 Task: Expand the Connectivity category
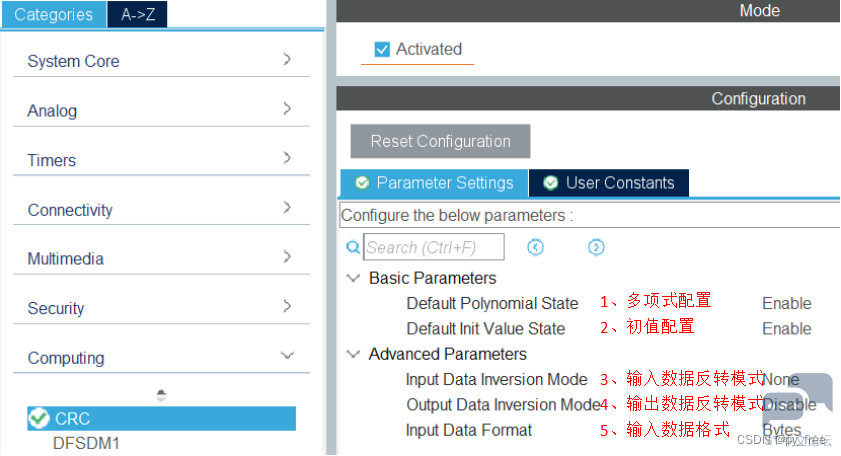tap(161, 209)
